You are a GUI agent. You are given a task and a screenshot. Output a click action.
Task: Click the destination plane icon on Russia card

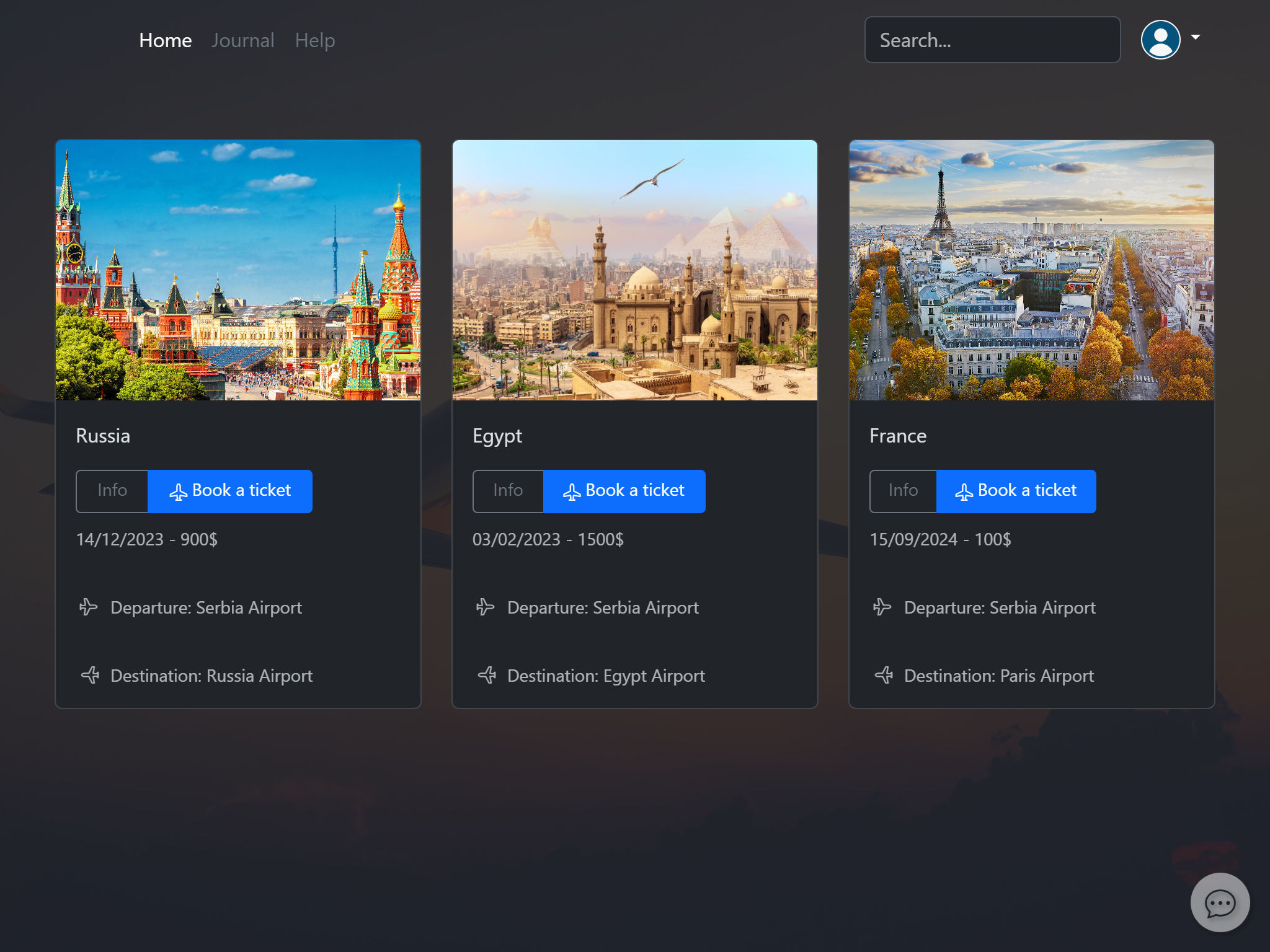click(91, 675)
